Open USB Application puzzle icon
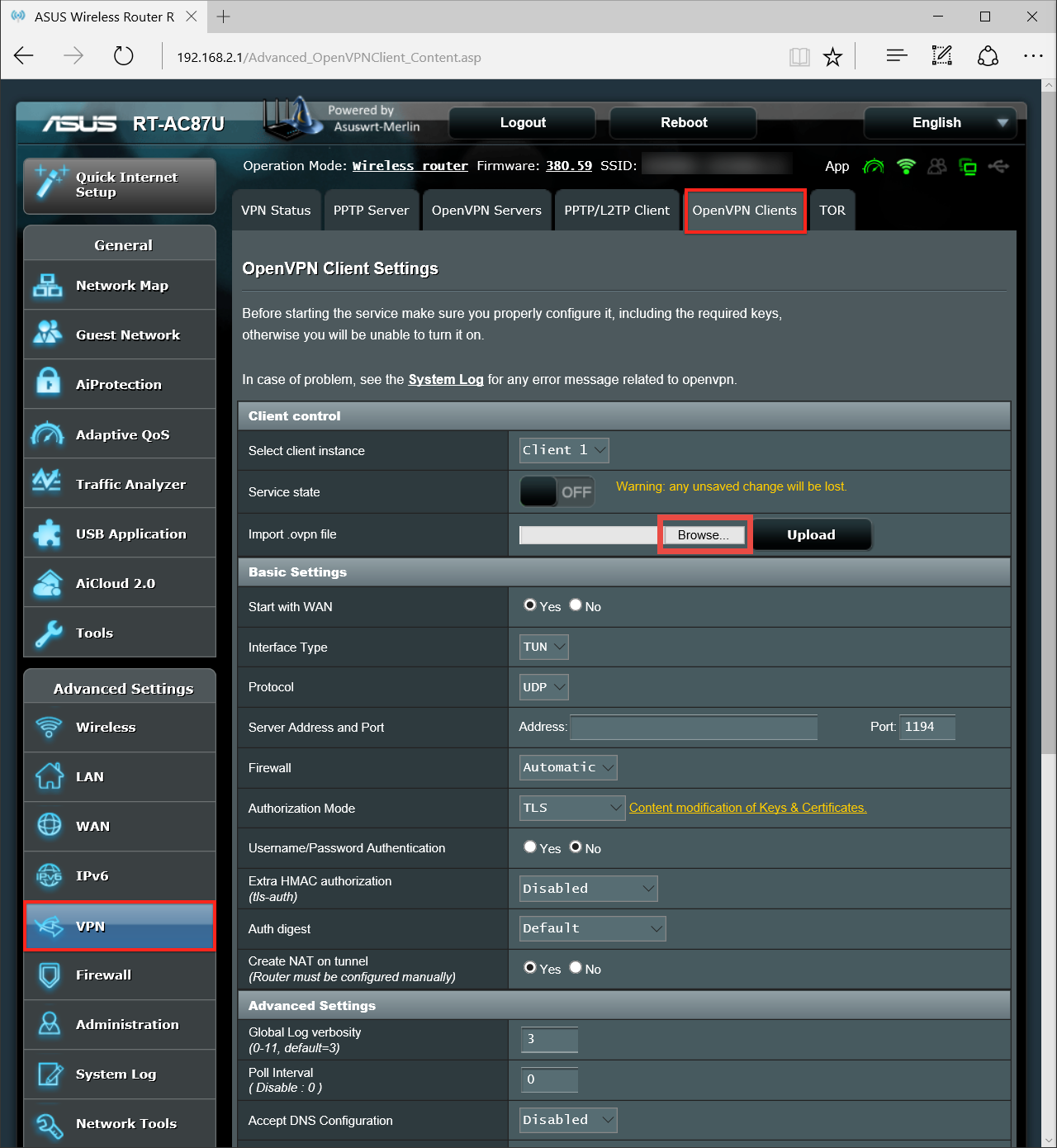Viewport: 1057px width, 1148px height. [48, 534]
